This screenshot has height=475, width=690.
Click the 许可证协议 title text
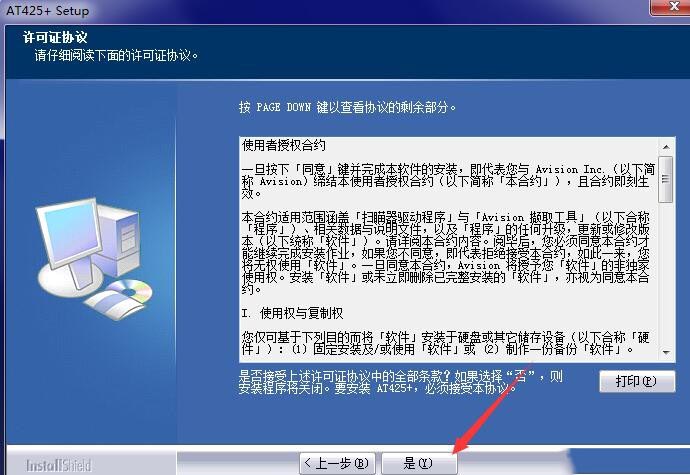[55, 37]
